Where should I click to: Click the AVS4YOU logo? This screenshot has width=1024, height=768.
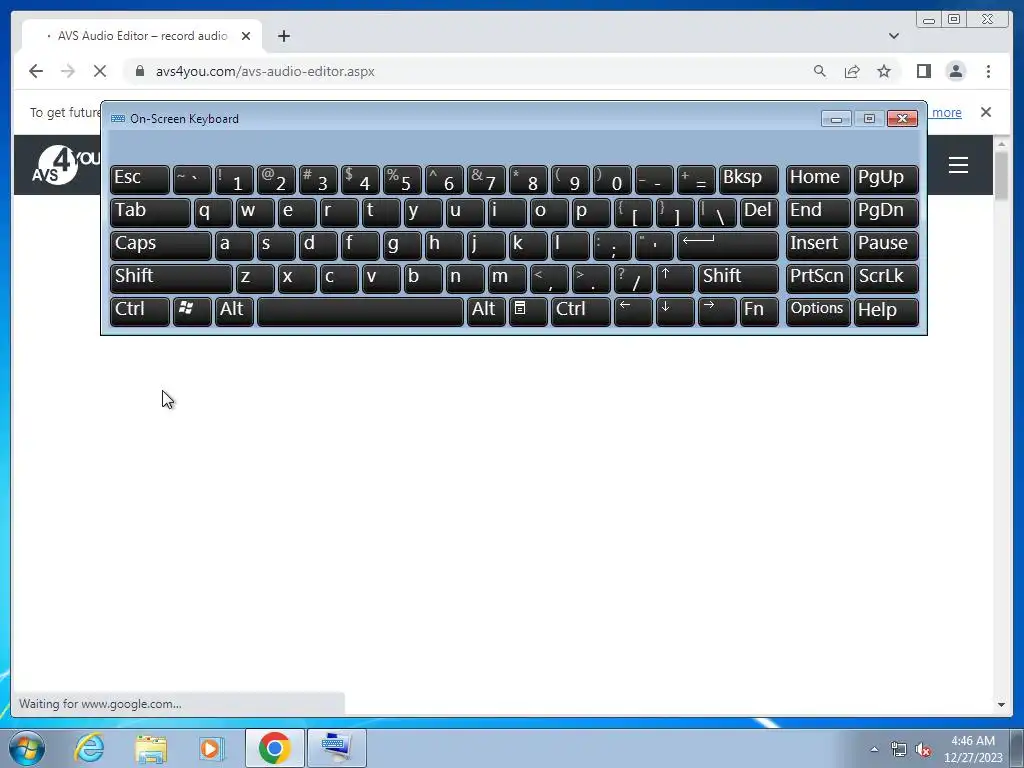tap(65, 165)
